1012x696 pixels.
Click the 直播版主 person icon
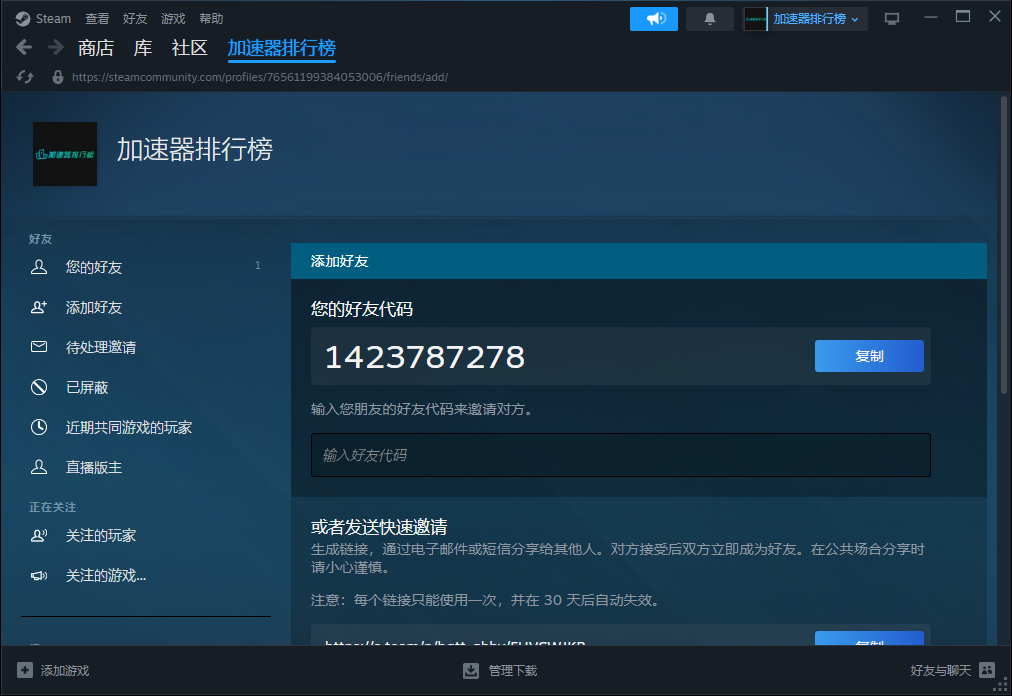(x=39, y=467)
